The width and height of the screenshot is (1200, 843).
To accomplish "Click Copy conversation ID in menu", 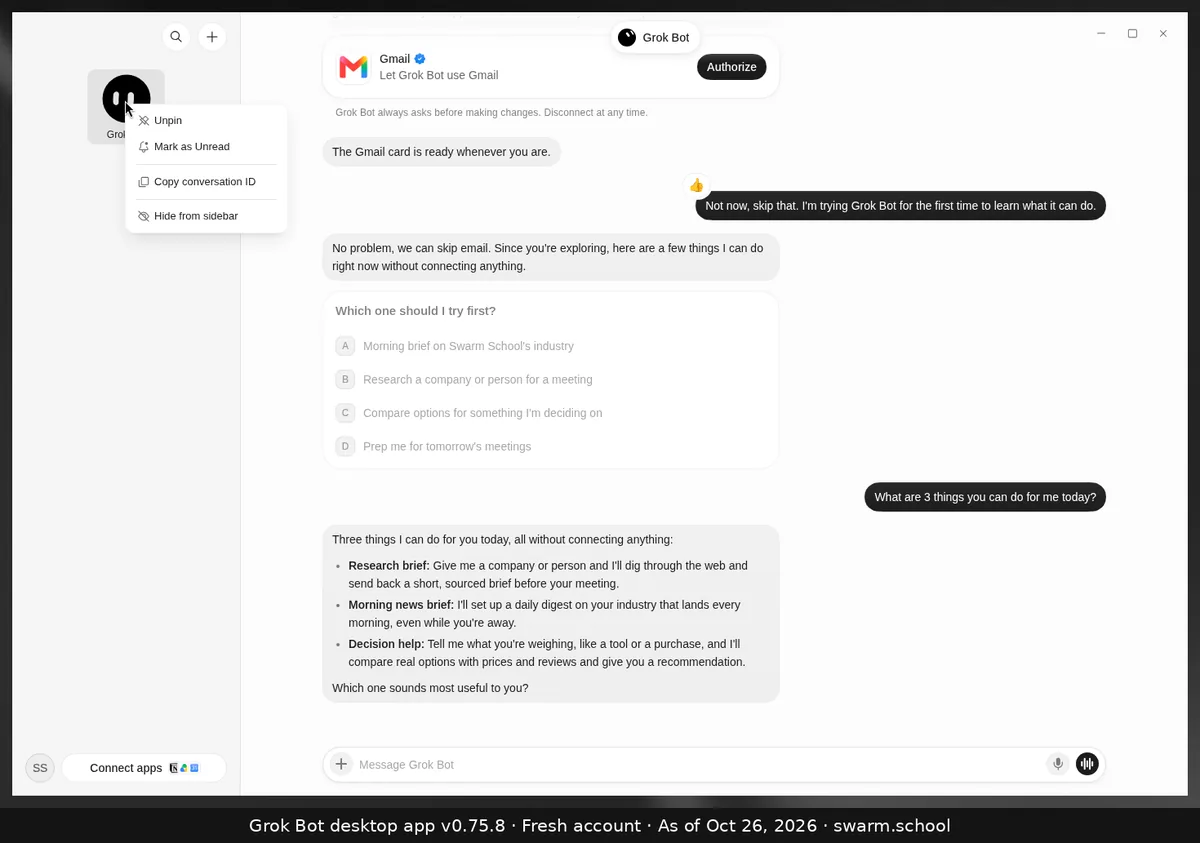I will click(x=206, y=182).
